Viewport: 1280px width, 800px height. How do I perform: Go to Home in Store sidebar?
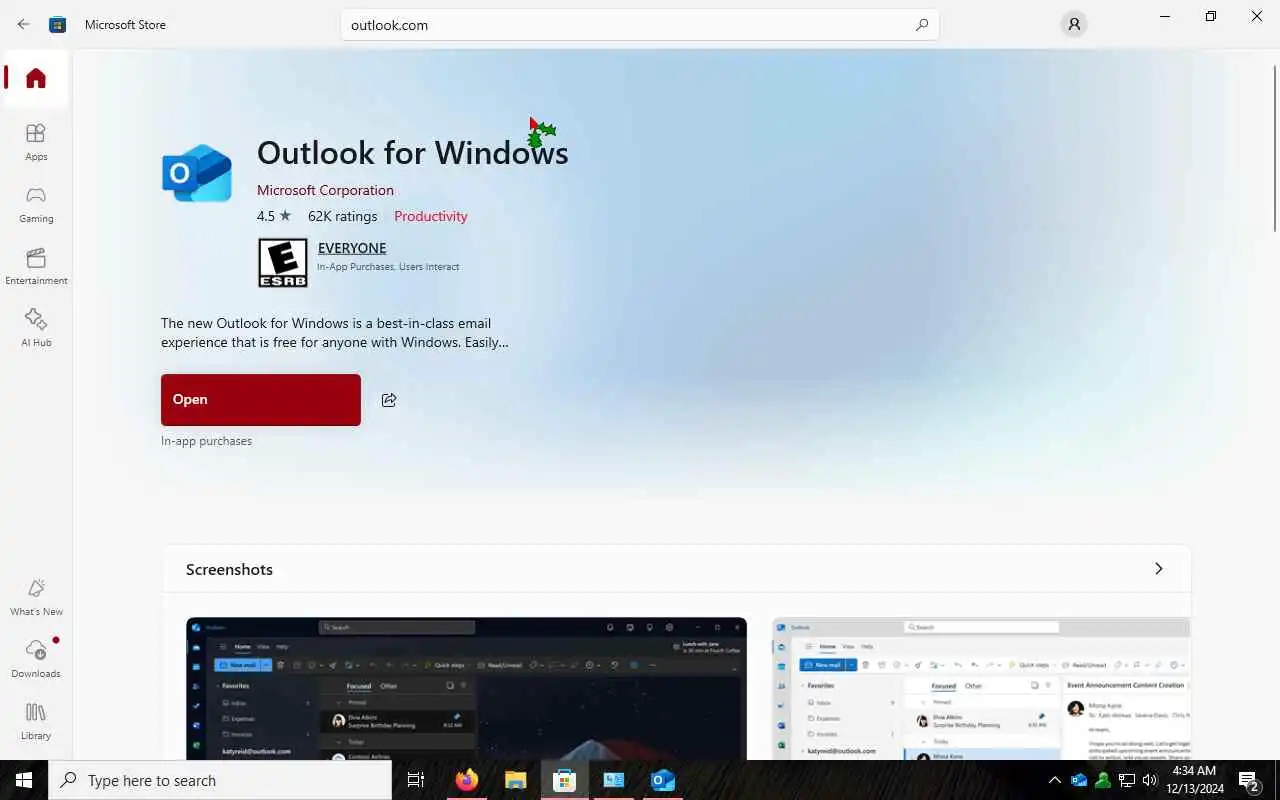[x=36, y=78]
